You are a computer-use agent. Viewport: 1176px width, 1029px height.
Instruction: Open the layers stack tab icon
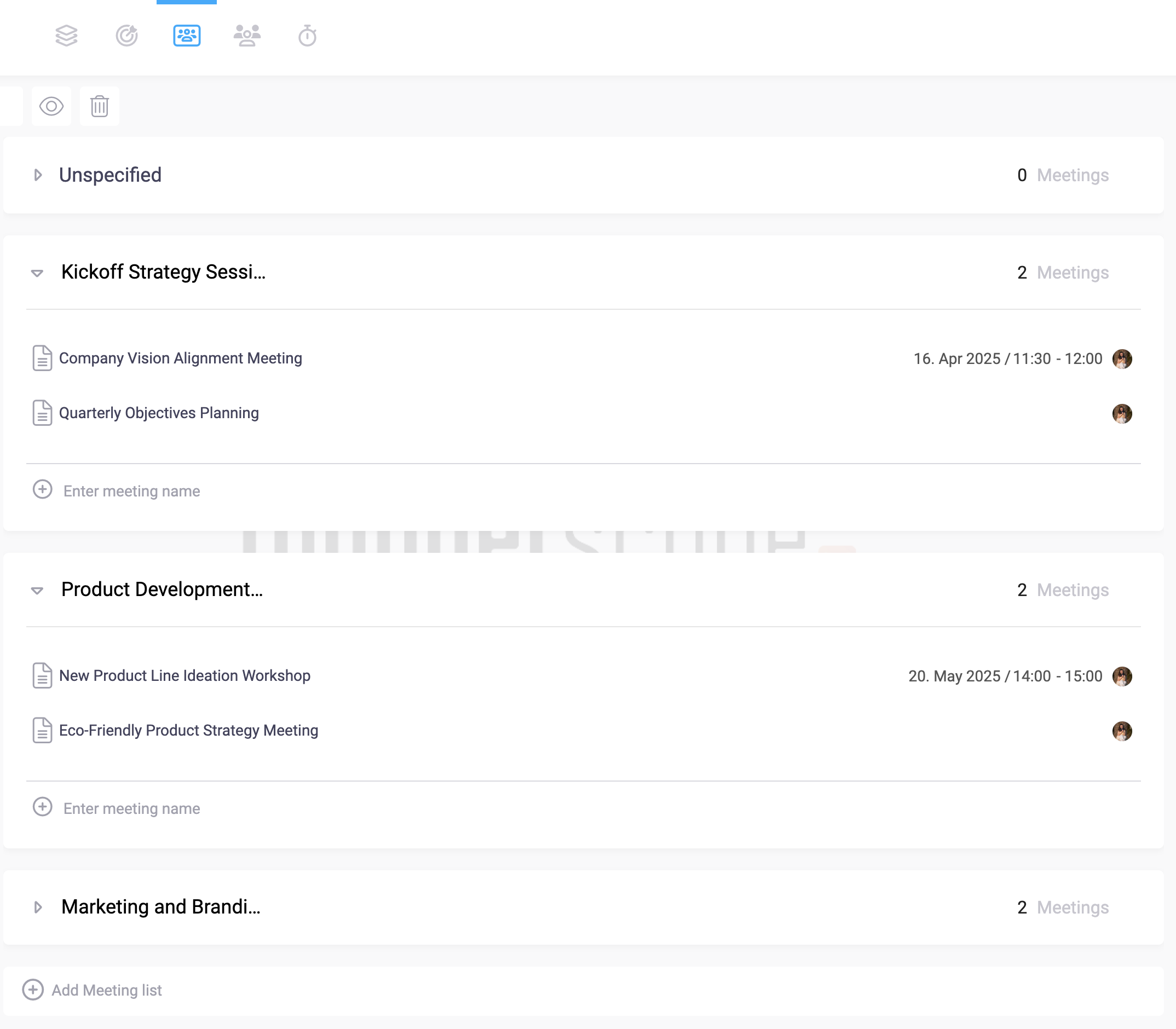click(67, 36)
